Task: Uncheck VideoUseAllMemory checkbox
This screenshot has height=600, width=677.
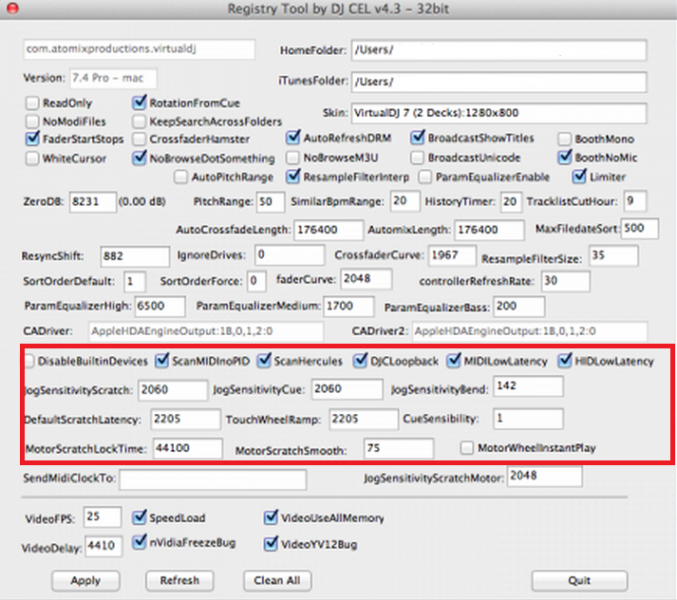Action: point(271,517)
